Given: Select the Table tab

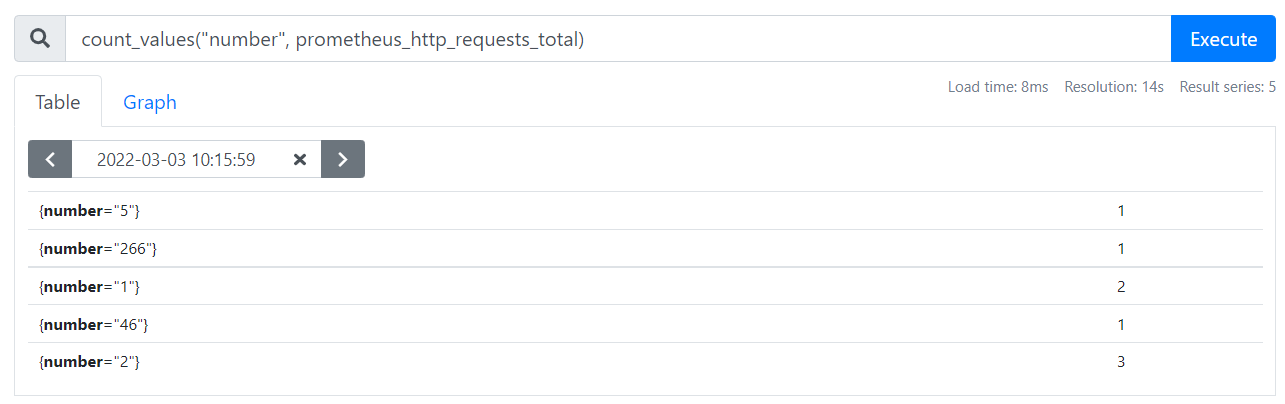Looking at the screenshot, I should tap(58, 102).
